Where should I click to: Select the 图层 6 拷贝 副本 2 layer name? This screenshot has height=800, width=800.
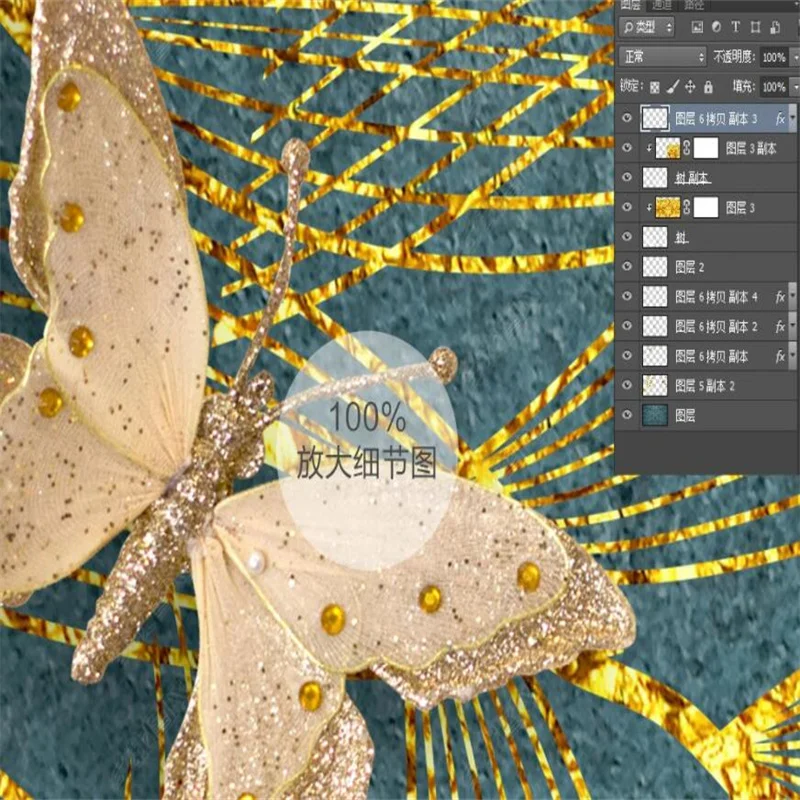click(x=716, y=327)
